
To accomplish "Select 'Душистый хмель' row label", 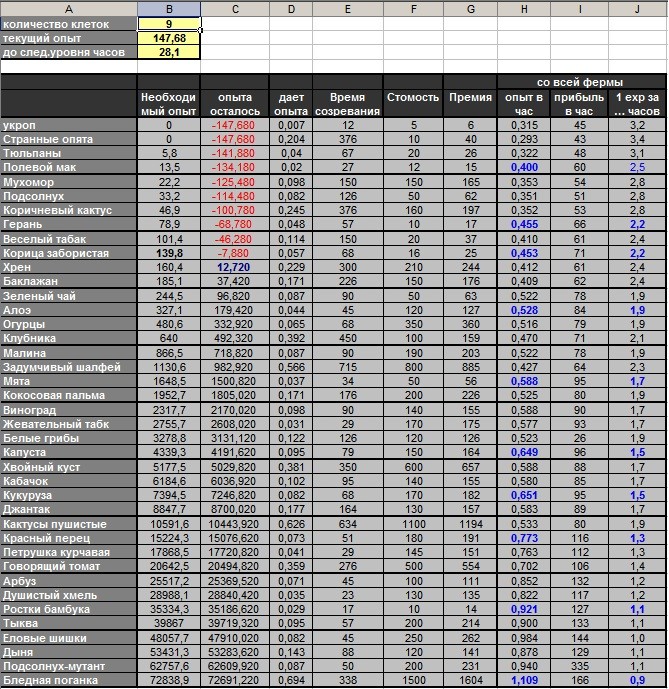I will click(69, 596).
